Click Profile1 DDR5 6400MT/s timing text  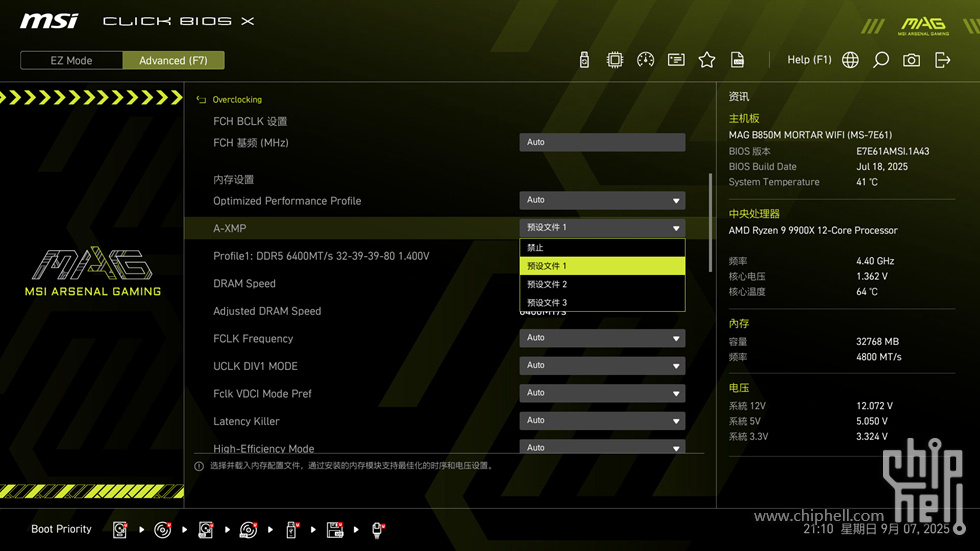click(321, 256)
